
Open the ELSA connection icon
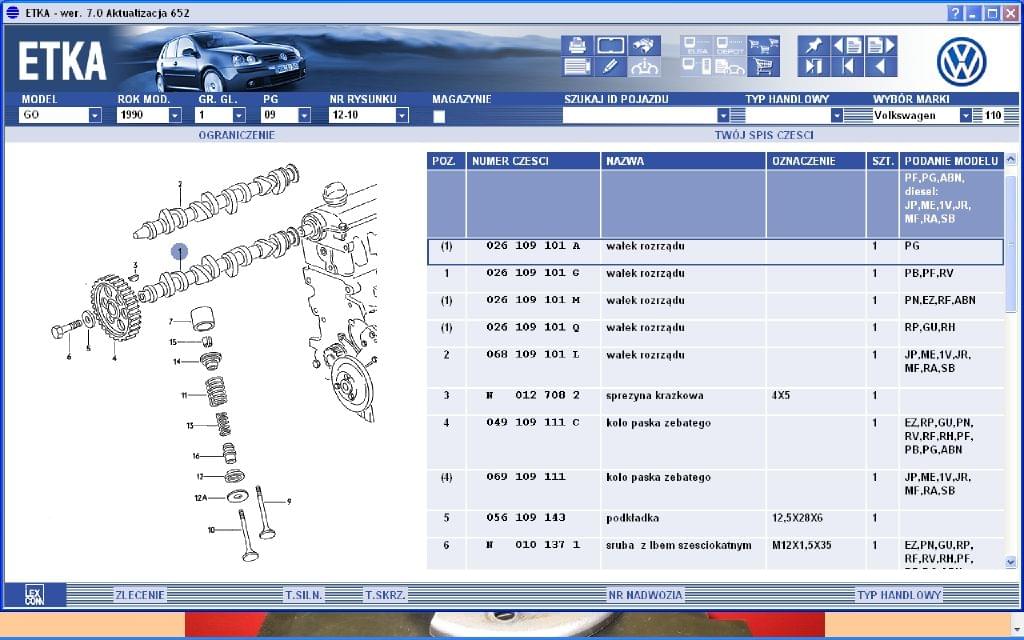(x=697, y=46)
